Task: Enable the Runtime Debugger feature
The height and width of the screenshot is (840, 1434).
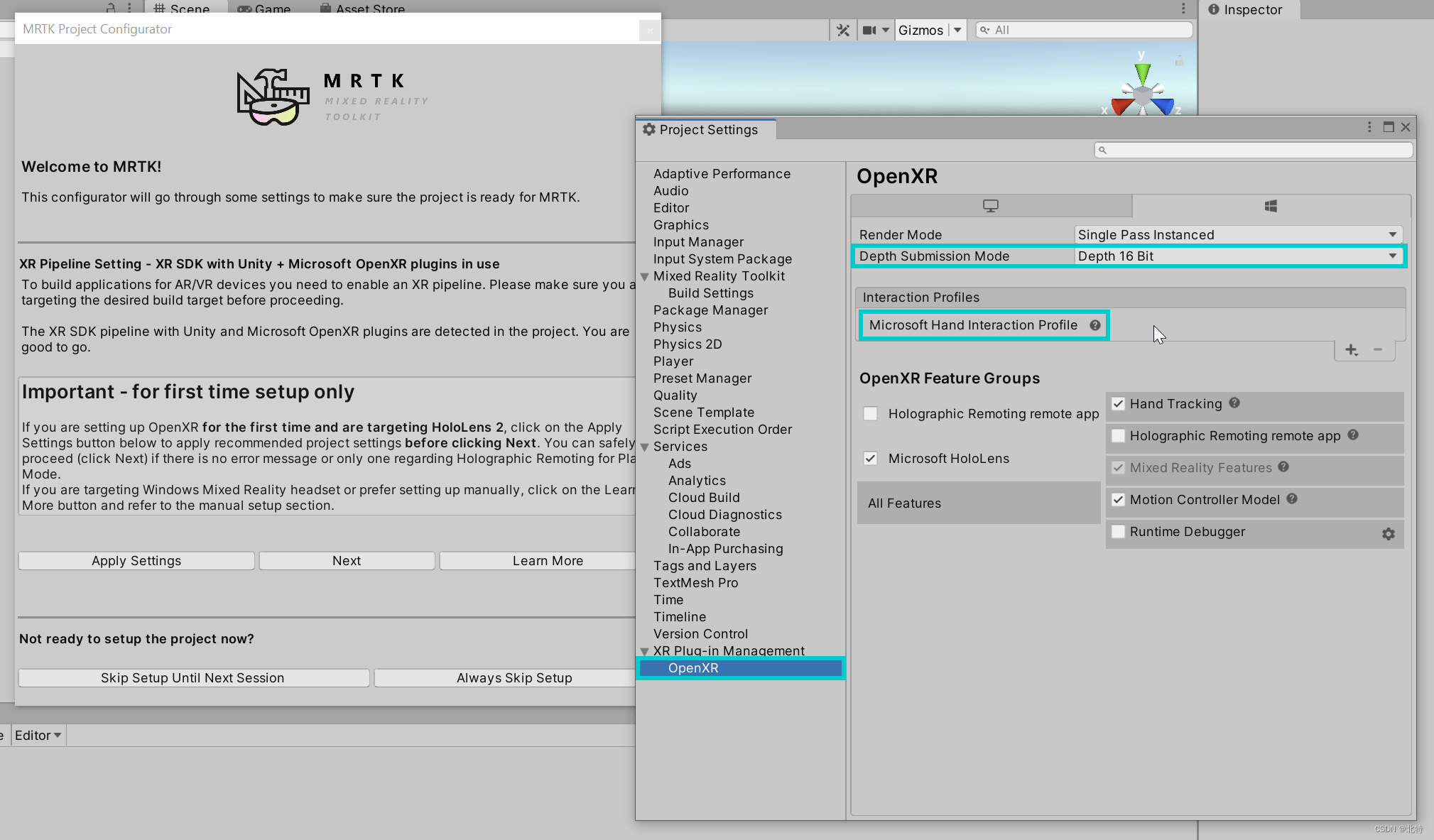Action: [x=1119, y=532]
